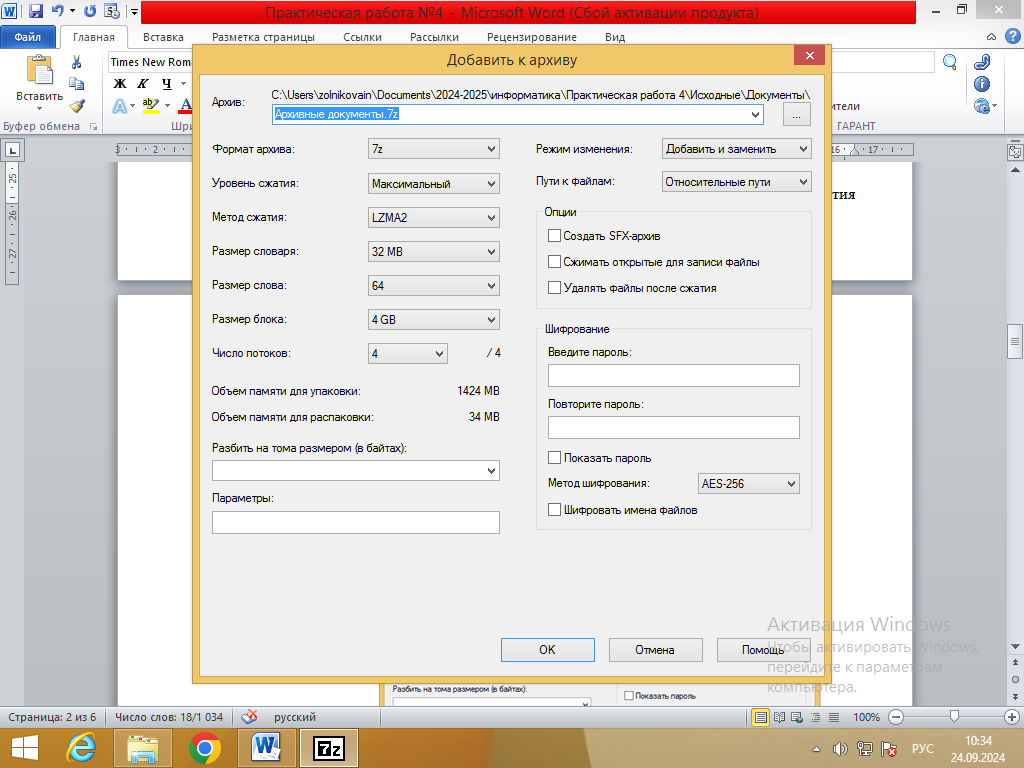Open the Вид ribbon tab
The height and width of the screenshot is (768, 1024).
[x=615, y=37]
